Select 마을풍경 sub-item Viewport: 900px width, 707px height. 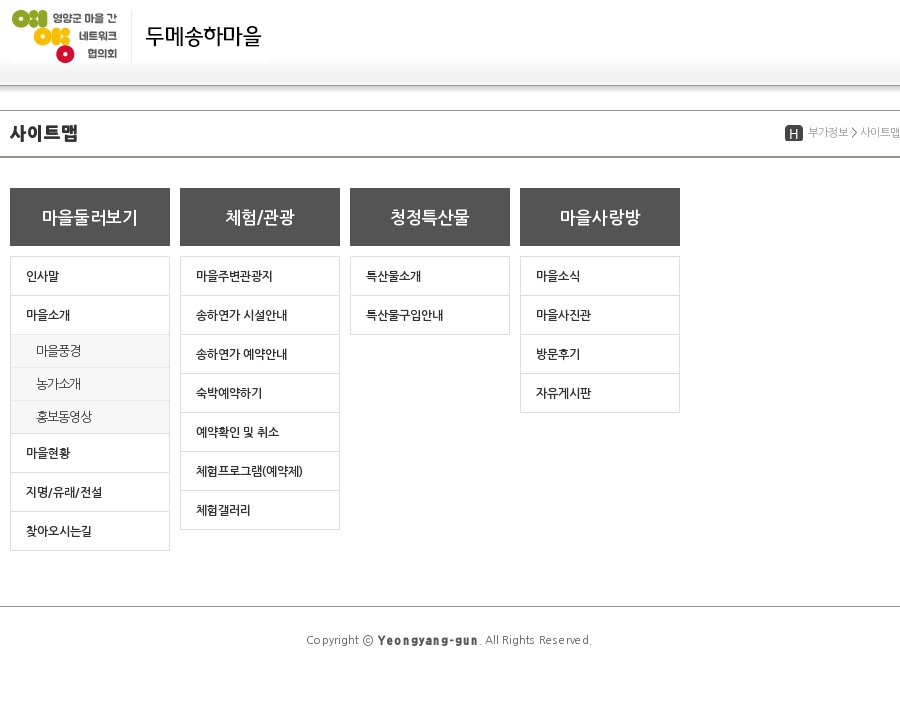pos(90,351)
